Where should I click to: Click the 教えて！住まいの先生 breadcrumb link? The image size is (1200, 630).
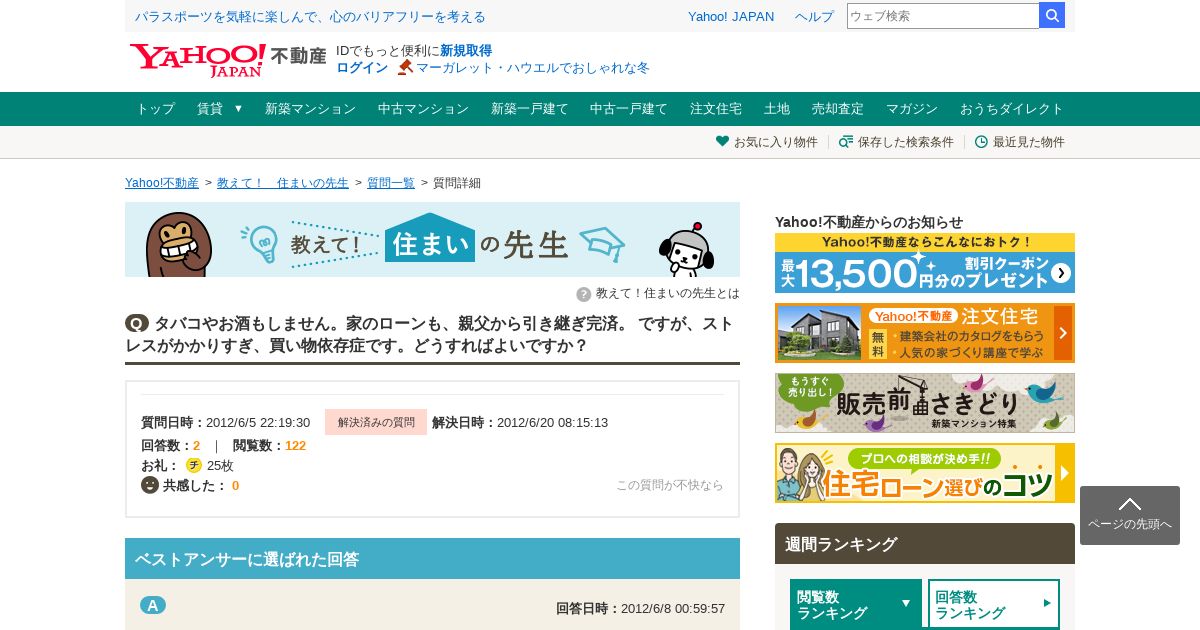[283, 182]
